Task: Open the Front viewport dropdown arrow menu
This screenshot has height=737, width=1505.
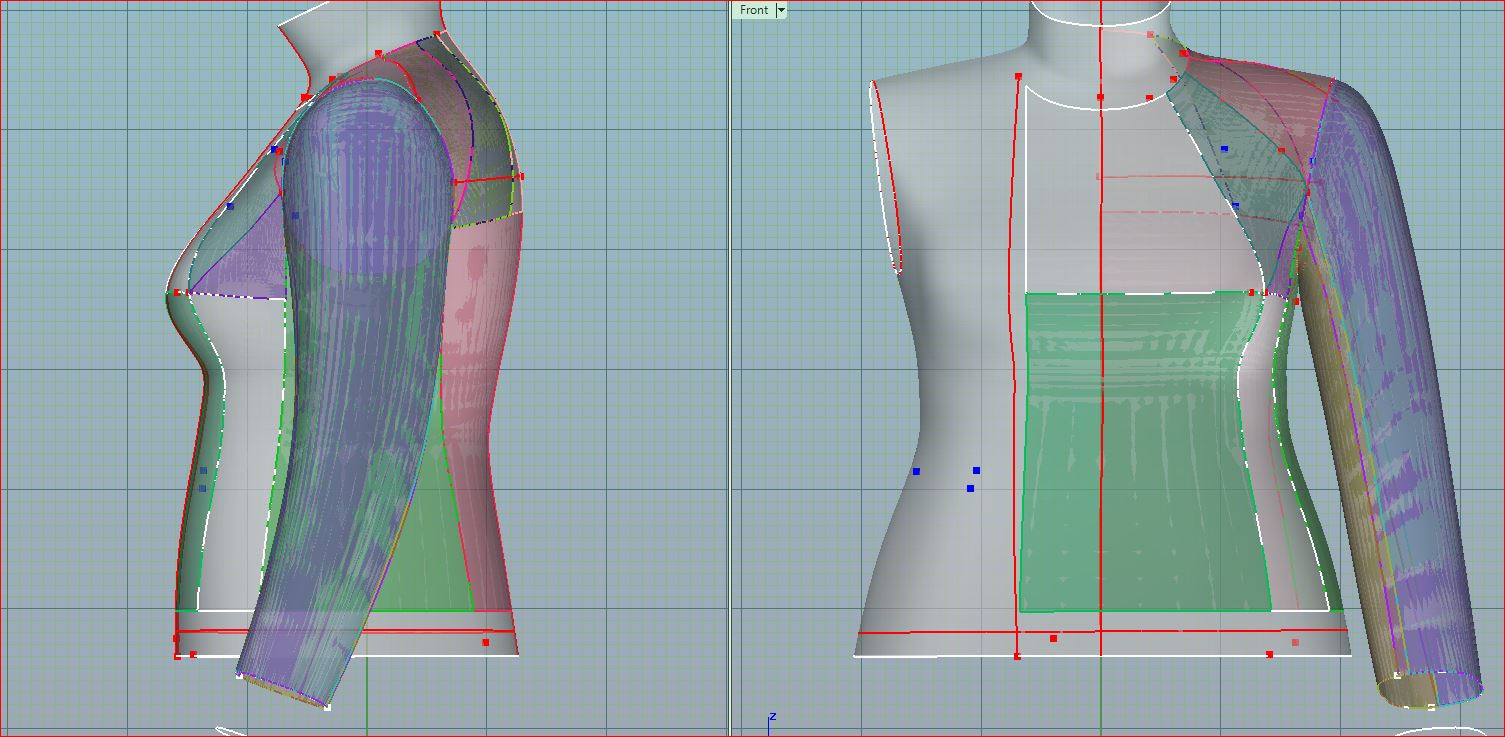Action: pyautogui.click(x=781, y=10)
